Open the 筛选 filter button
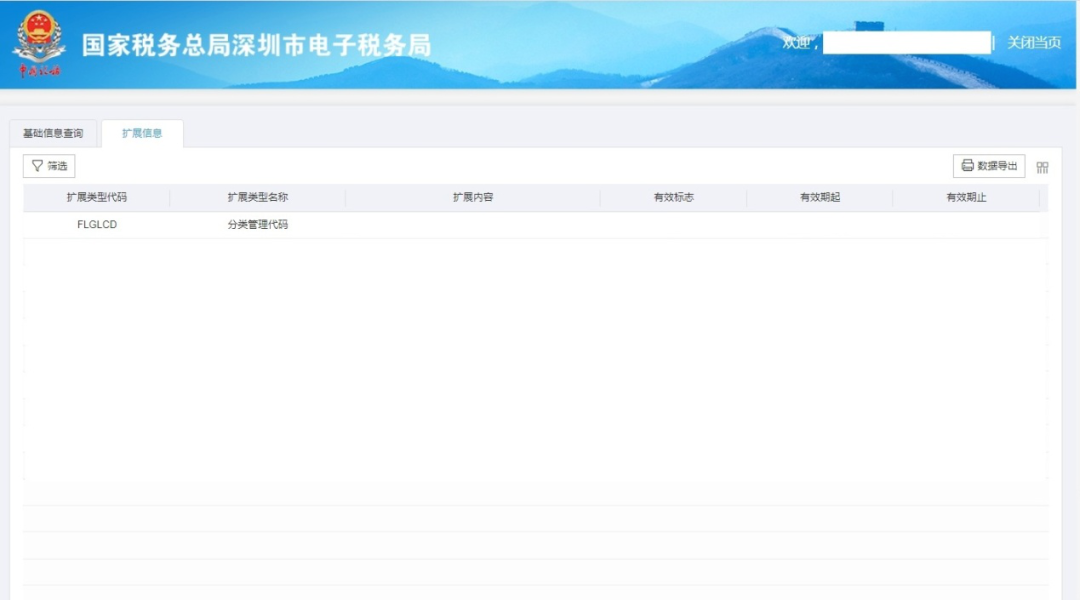 [x=49, y=166]
